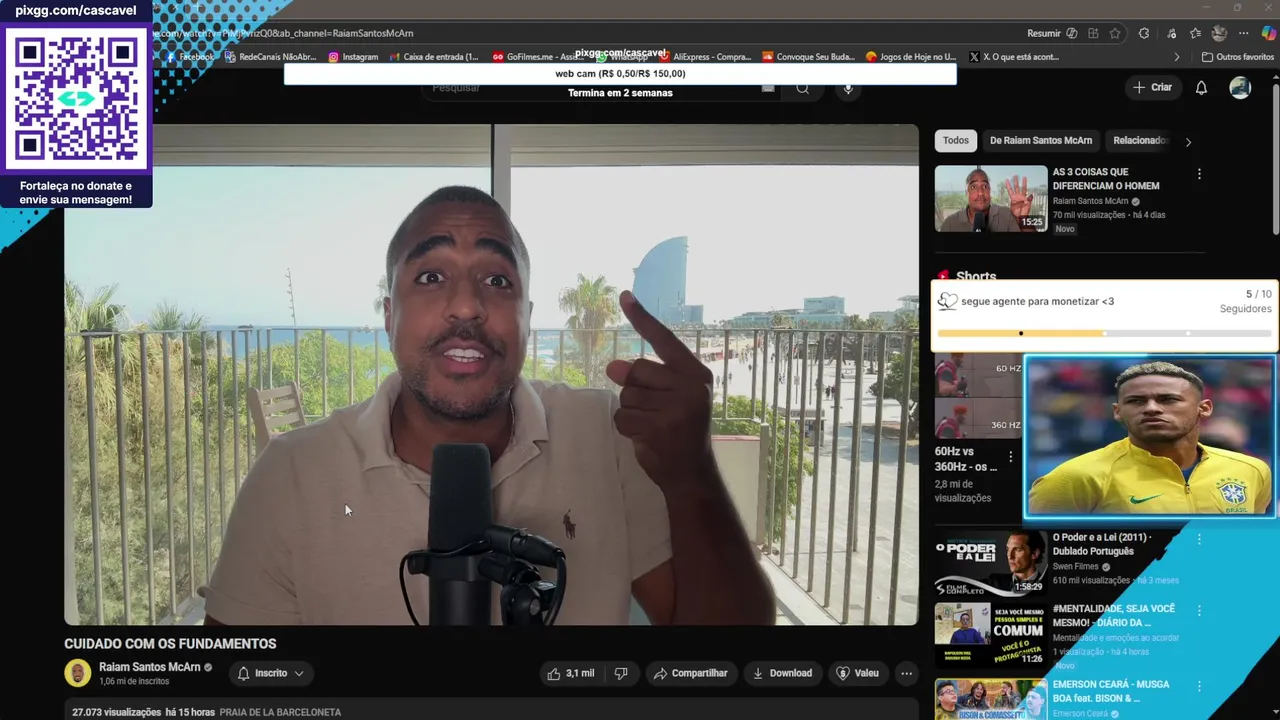The height and width of the screenshot is (720, 1280).
Task: Open more actions next to the Valeu button
Action: (x=906, y=674)
